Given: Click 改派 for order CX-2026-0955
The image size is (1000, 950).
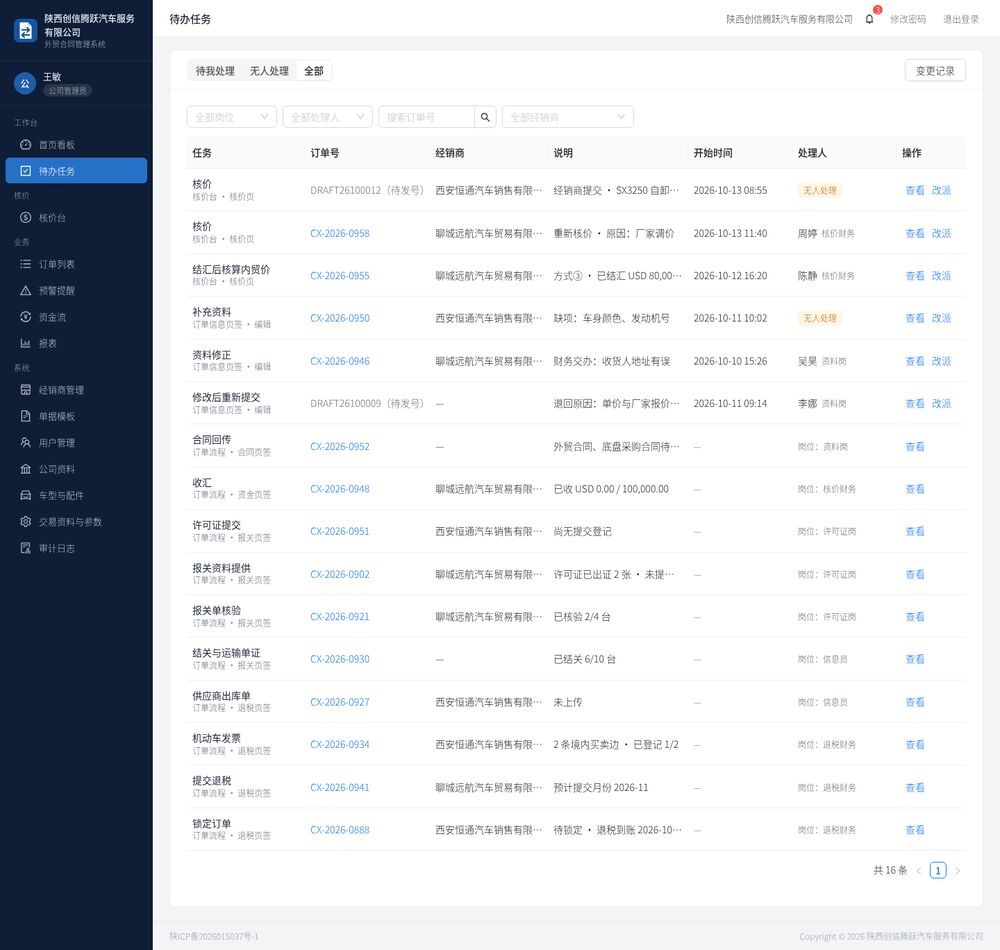Looking at the screenshot, I should [x=941, y=275].
